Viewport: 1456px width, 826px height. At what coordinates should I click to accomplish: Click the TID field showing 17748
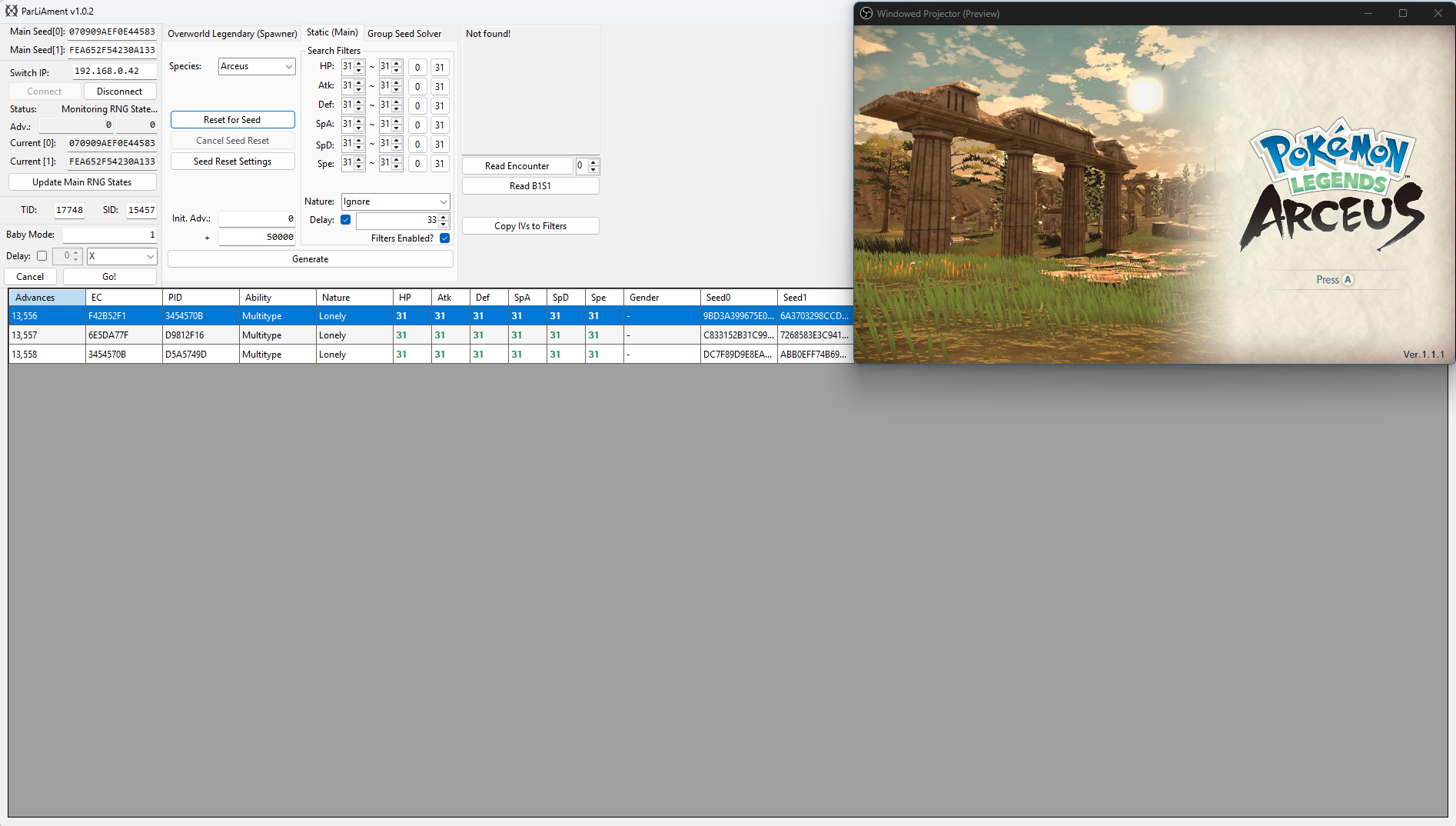(69, 210)
